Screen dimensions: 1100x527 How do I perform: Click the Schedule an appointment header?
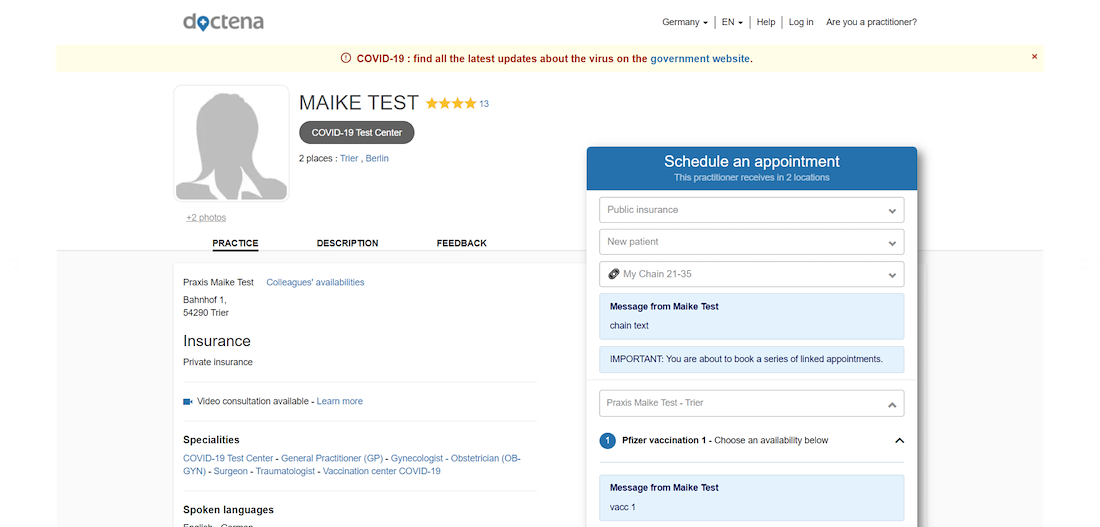[751, 168]
